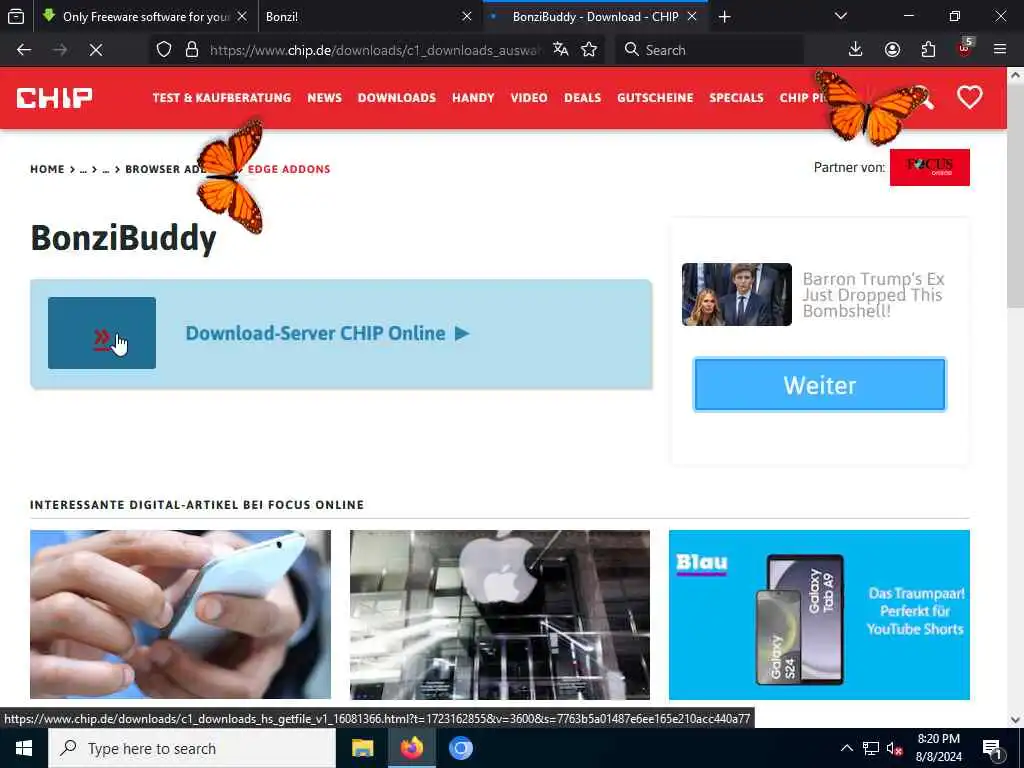Click the Weiter button
Viewport: 1024px width, 768px height.
coord(820,385)
